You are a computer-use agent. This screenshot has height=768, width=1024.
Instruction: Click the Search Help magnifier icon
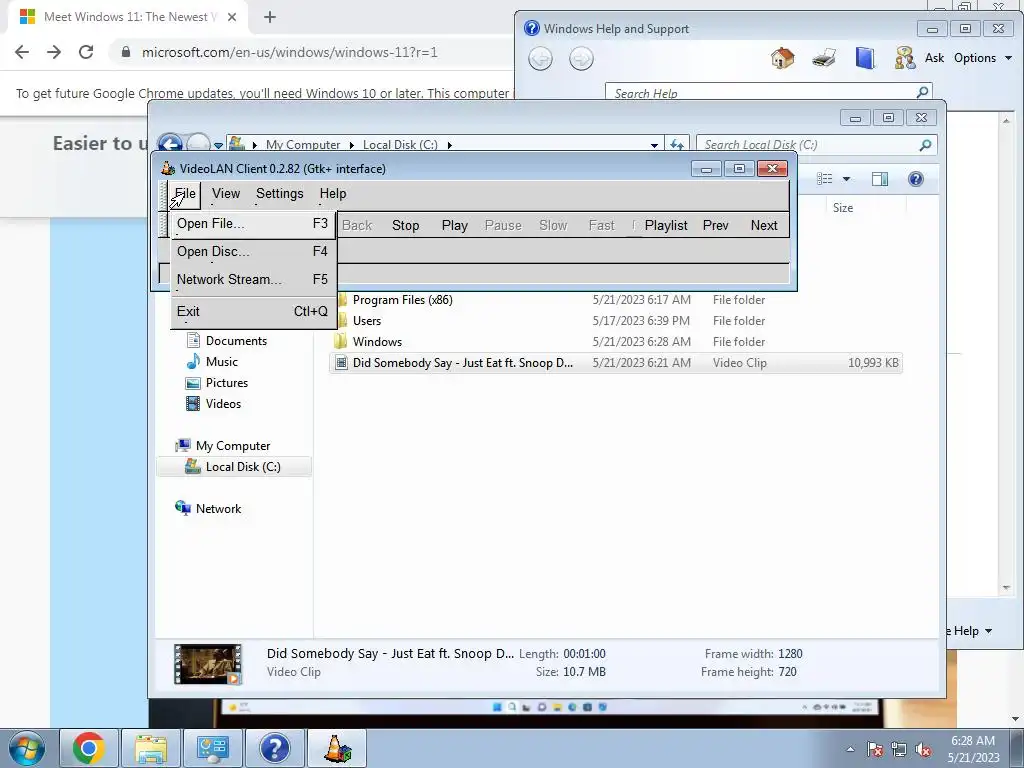(923, 92)
